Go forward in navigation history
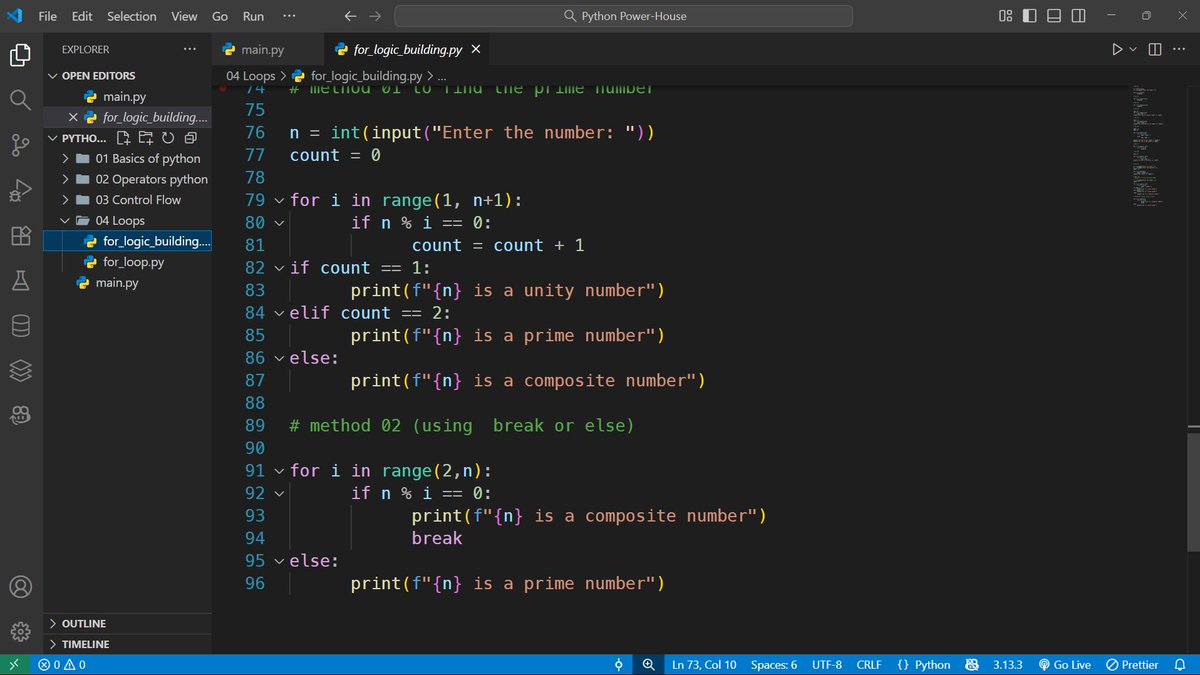The width and height of the screenshot is (1200, 675). click(375, 16)
